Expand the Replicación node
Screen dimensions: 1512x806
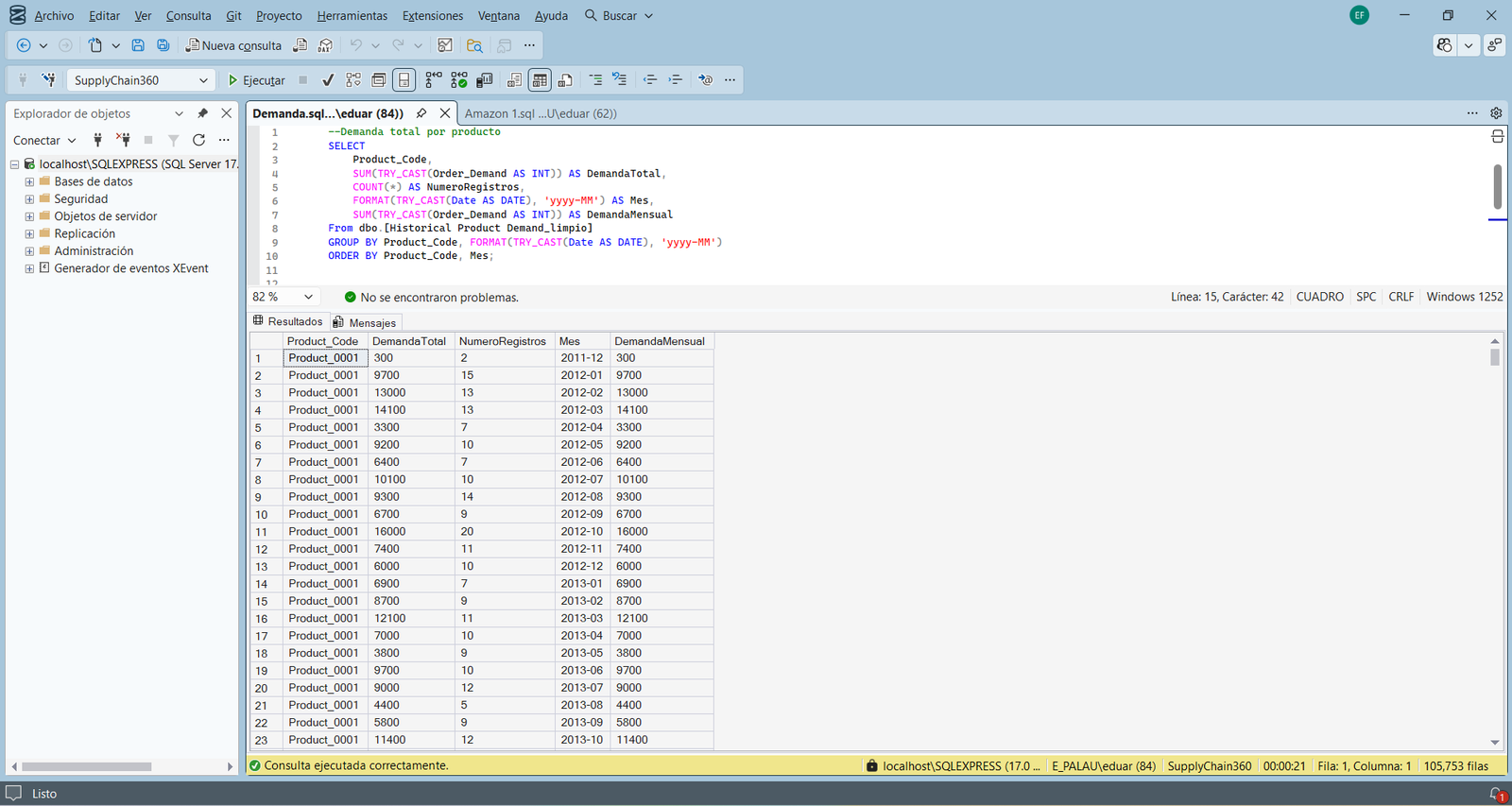pyautogui.click(x=29, y=233)
